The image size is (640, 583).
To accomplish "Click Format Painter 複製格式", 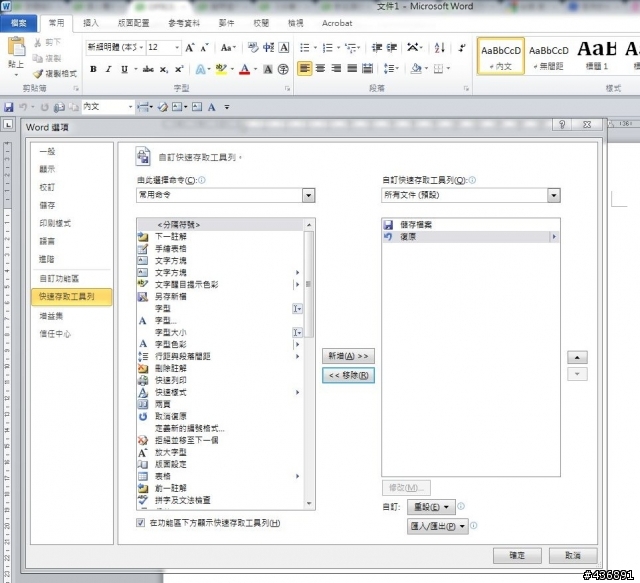I will pos(55,74).
